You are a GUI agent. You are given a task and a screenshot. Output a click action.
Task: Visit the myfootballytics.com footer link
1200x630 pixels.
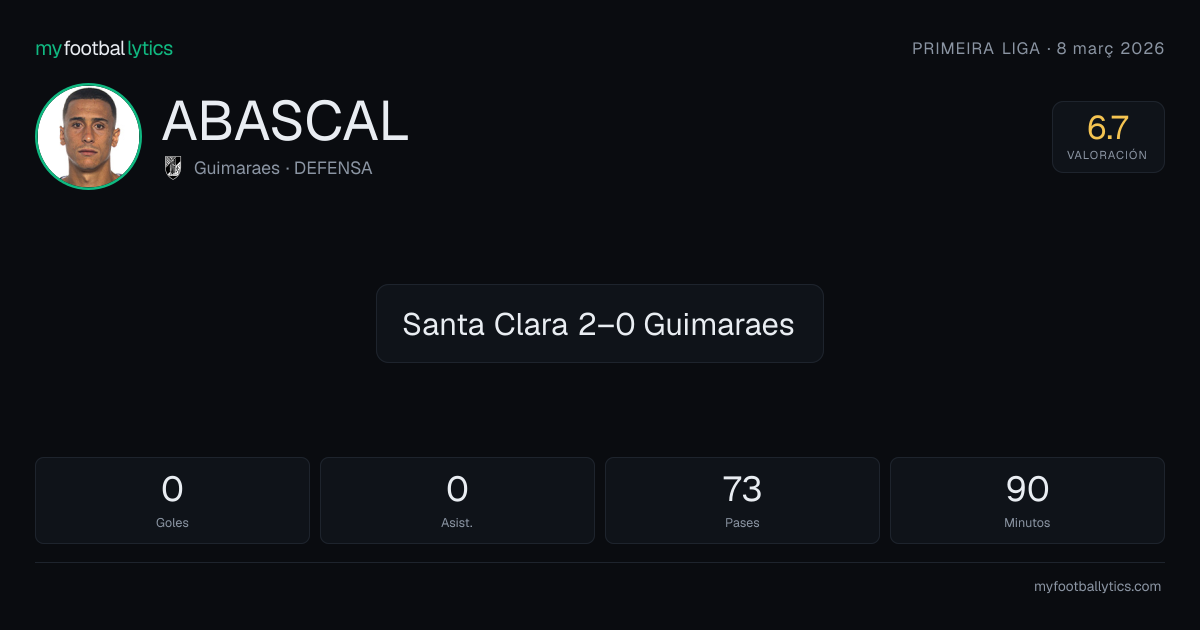1097,587
